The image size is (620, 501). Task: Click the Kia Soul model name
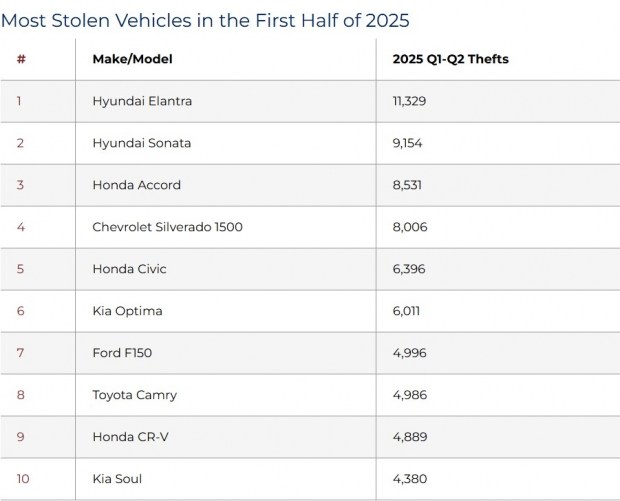pos(117,479)
